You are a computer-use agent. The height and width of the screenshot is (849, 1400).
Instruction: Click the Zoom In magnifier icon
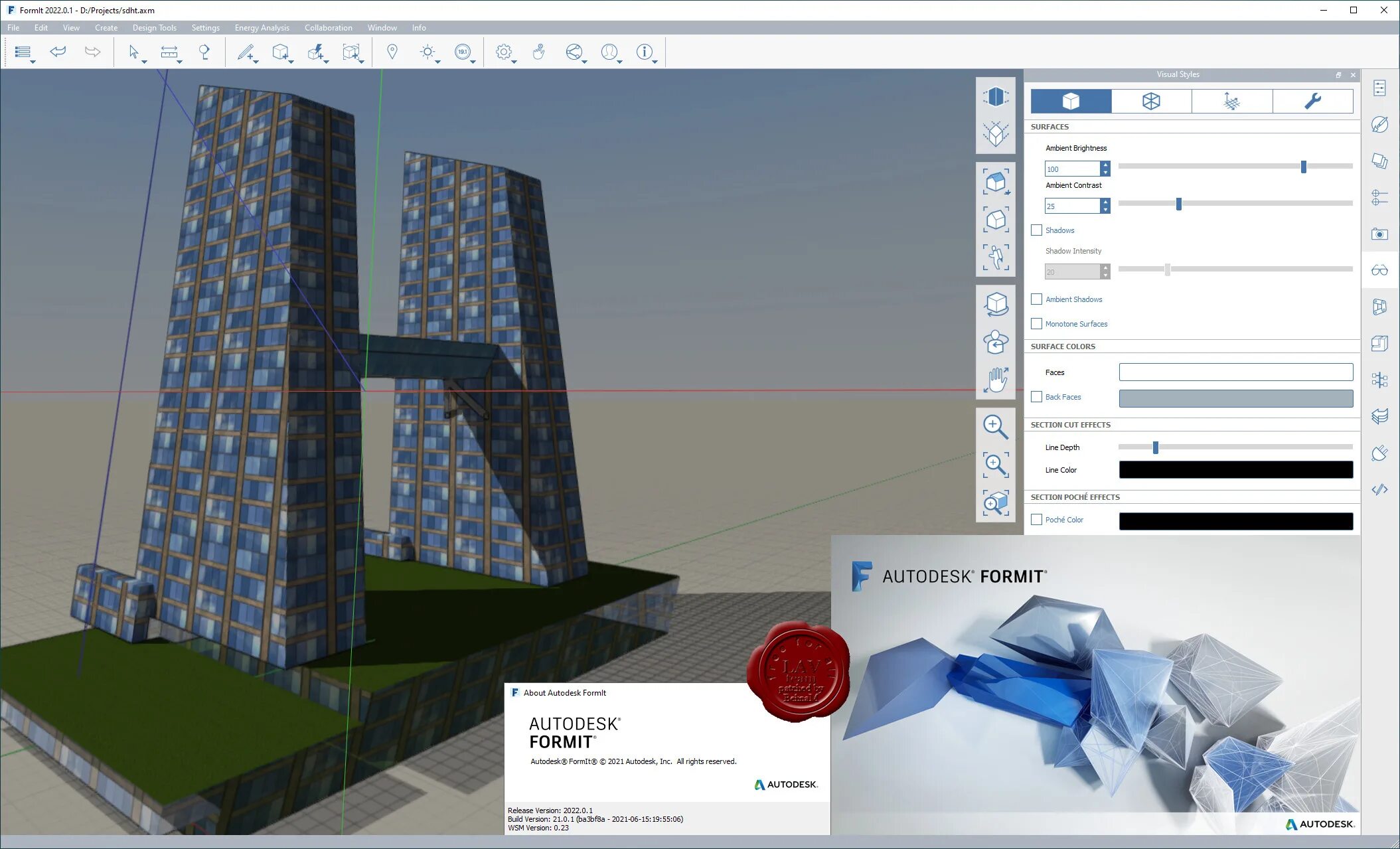pyautogui.click(x=995, y=426)
